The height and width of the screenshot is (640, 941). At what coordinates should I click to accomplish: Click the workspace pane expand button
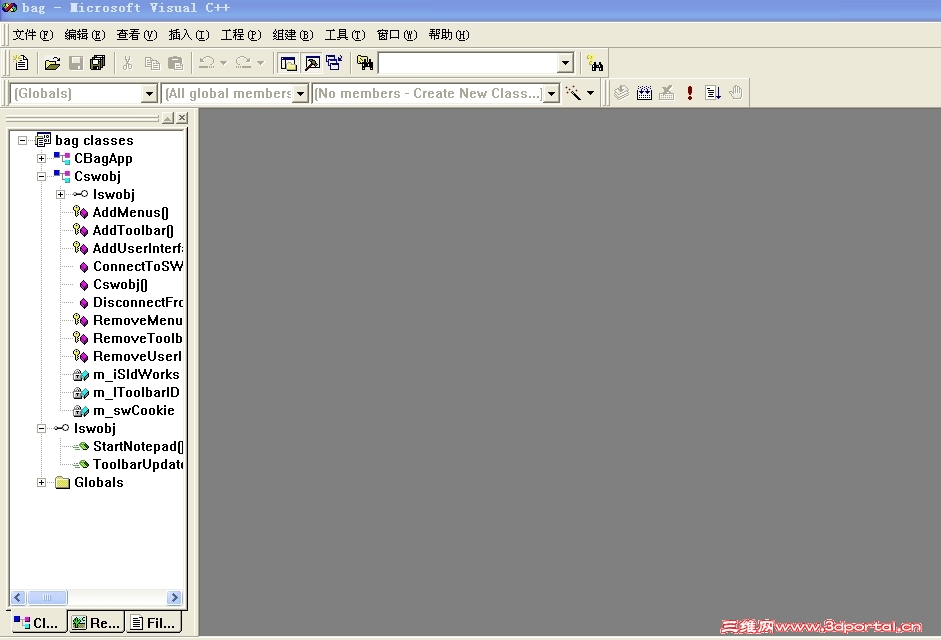click(168, 118)
